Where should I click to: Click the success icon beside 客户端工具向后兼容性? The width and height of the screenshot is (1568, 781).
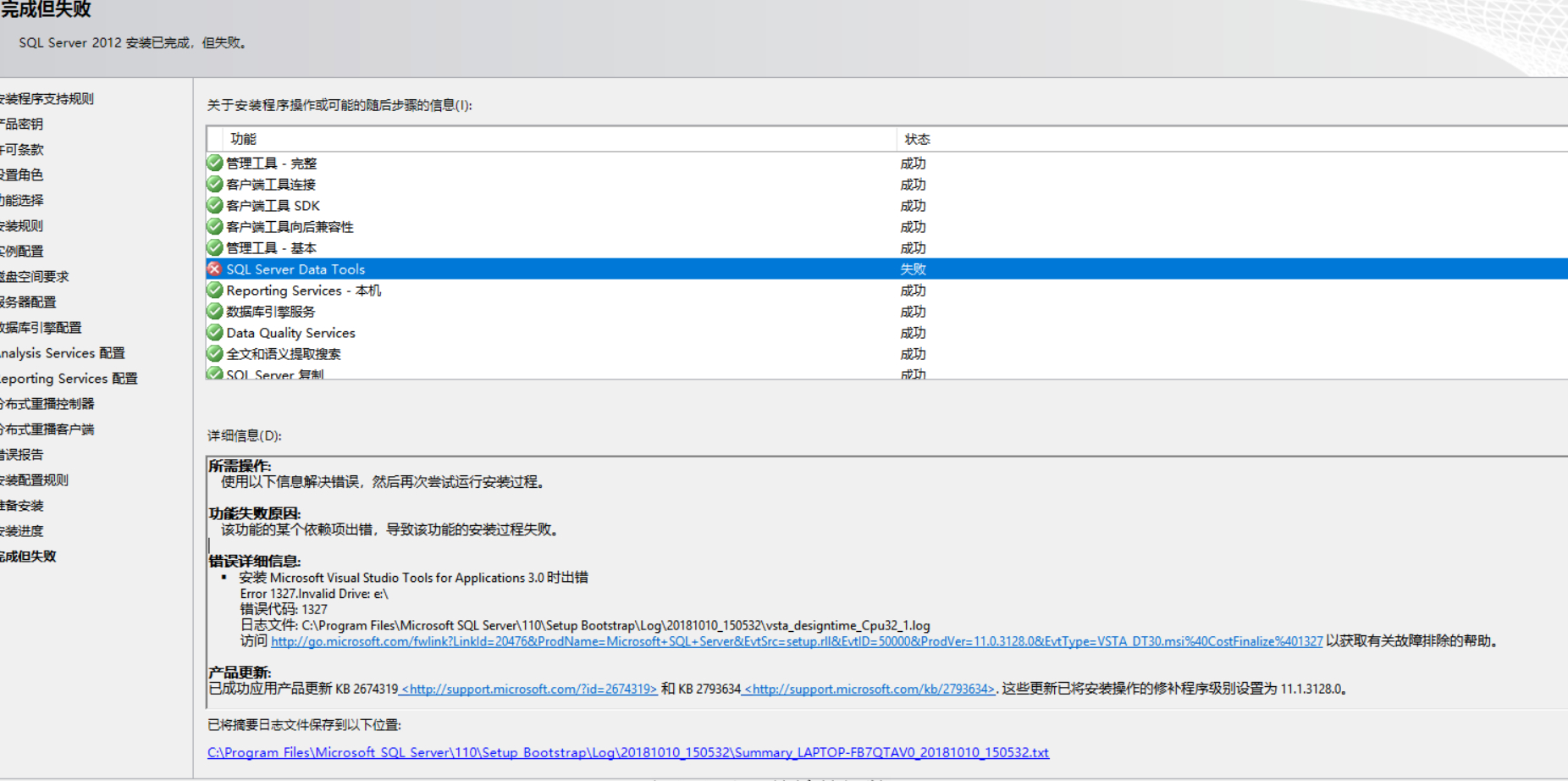click(x=215, y=226)
